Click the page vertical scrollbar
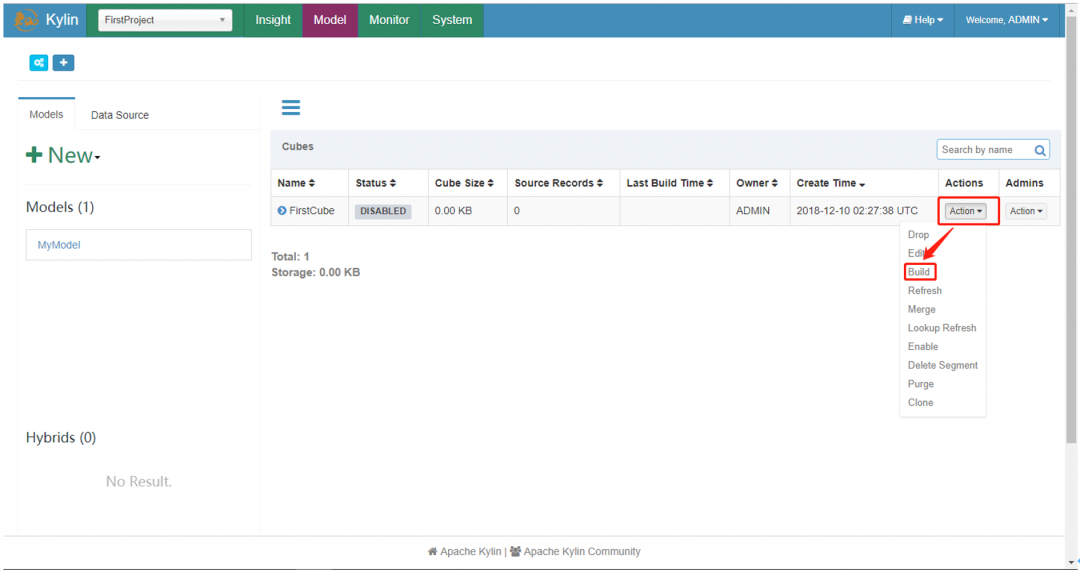The image size is (1080, 570). 1071,231
